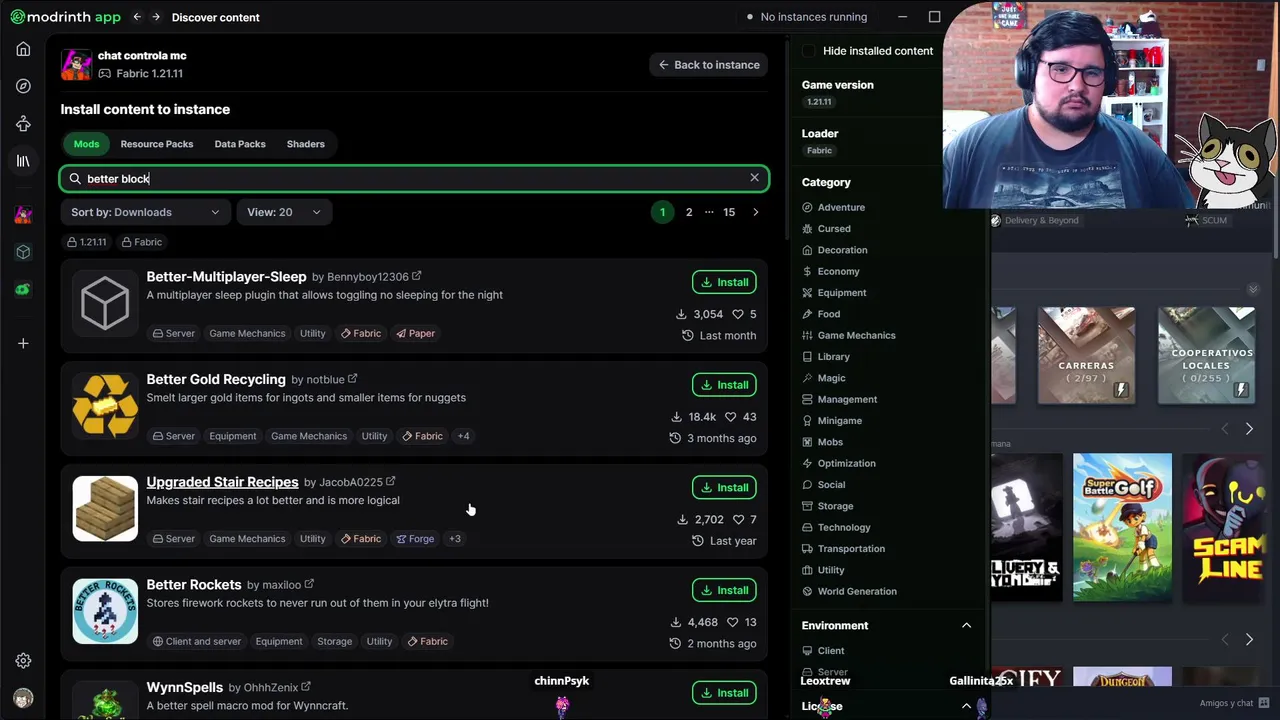
Task: Open Upgraded Stair Recipes mod icon
Action: click(x=105, y=508)
